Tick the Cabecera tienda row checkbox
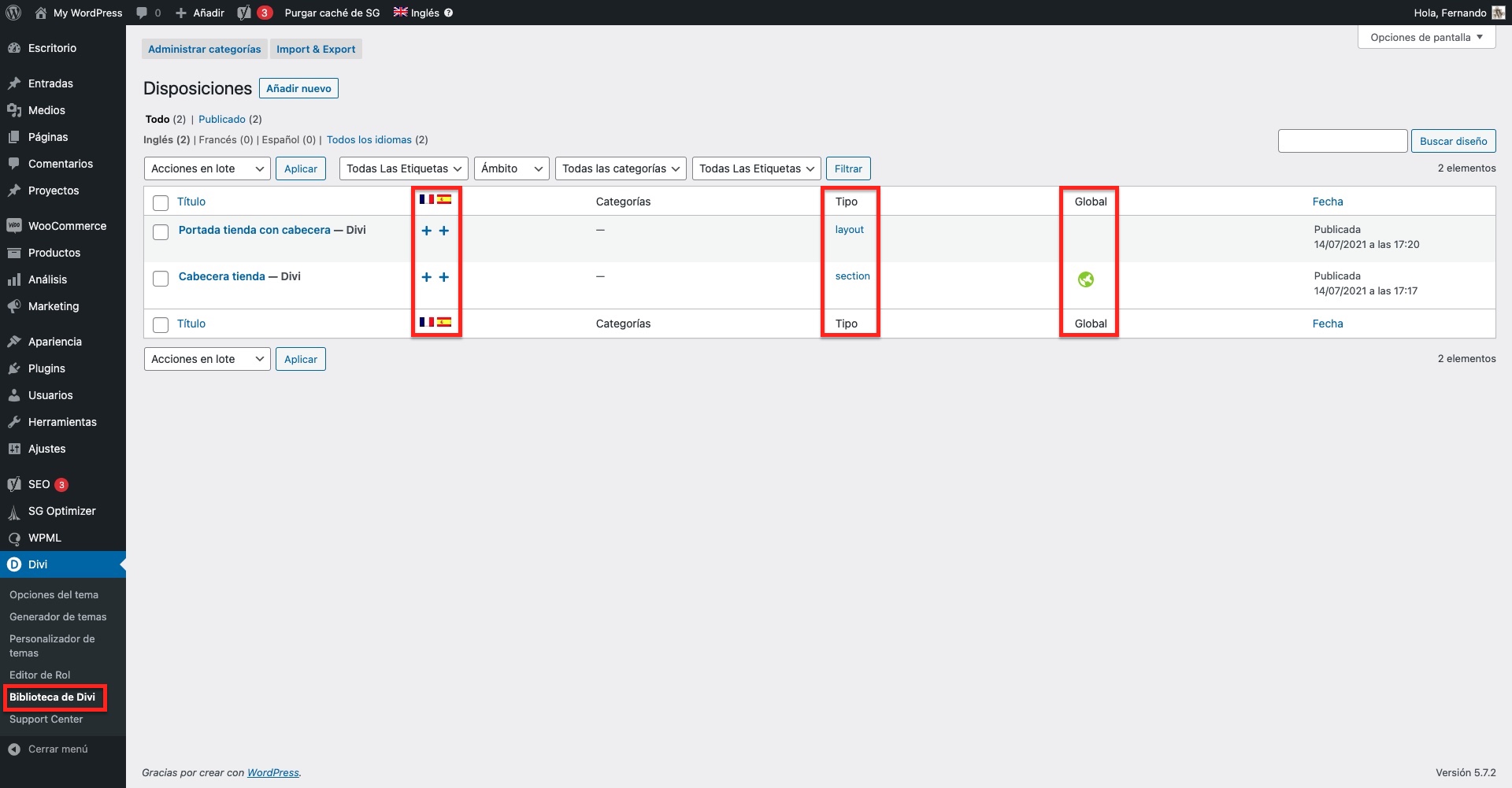This screenshot has width=1512, height=788. [161, 279]
